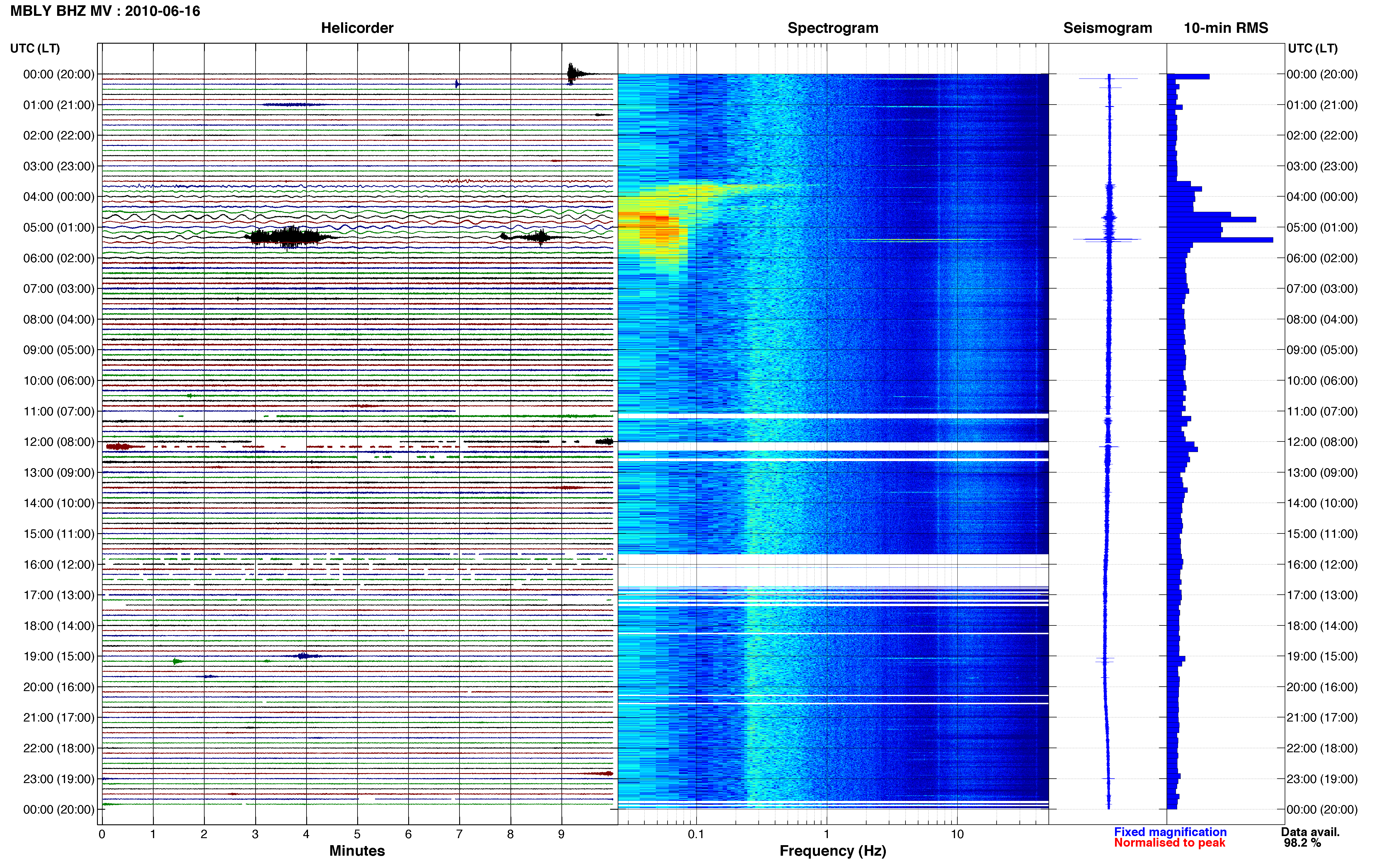
Task: Click the left '16:00 (12:00)' time label
Action: tap(59, 564)
